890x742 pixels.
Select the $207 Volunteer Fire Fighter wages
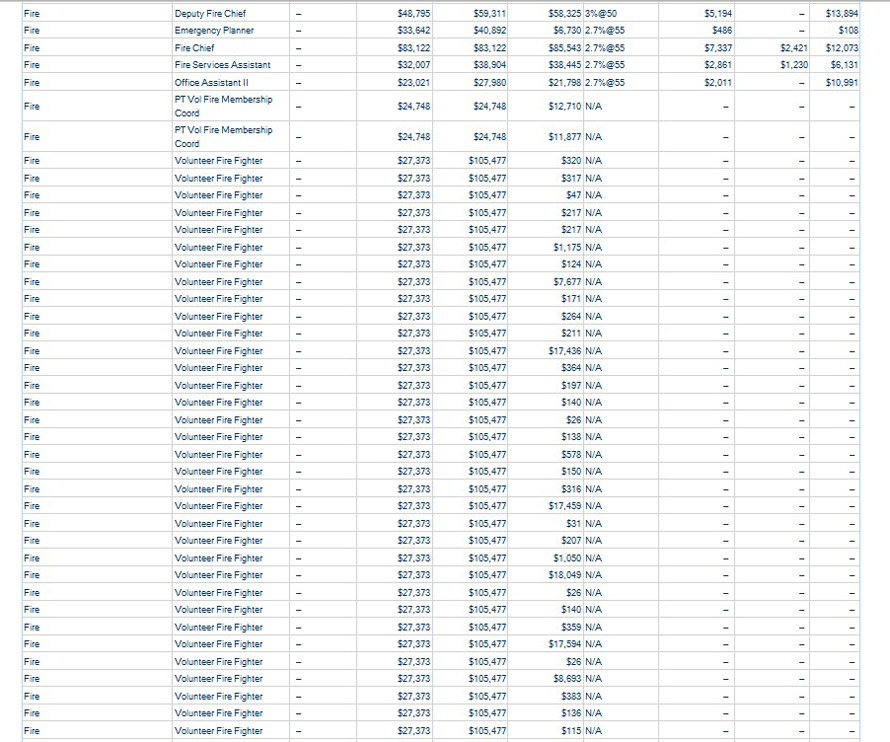click(571, 540)
